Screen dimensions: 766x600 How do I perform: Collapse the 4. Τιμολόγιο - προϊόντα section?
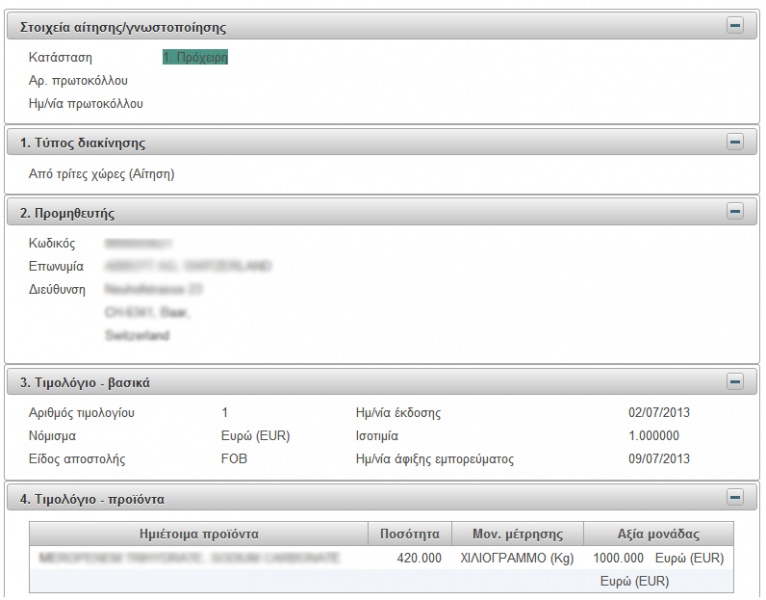(735, 497)
